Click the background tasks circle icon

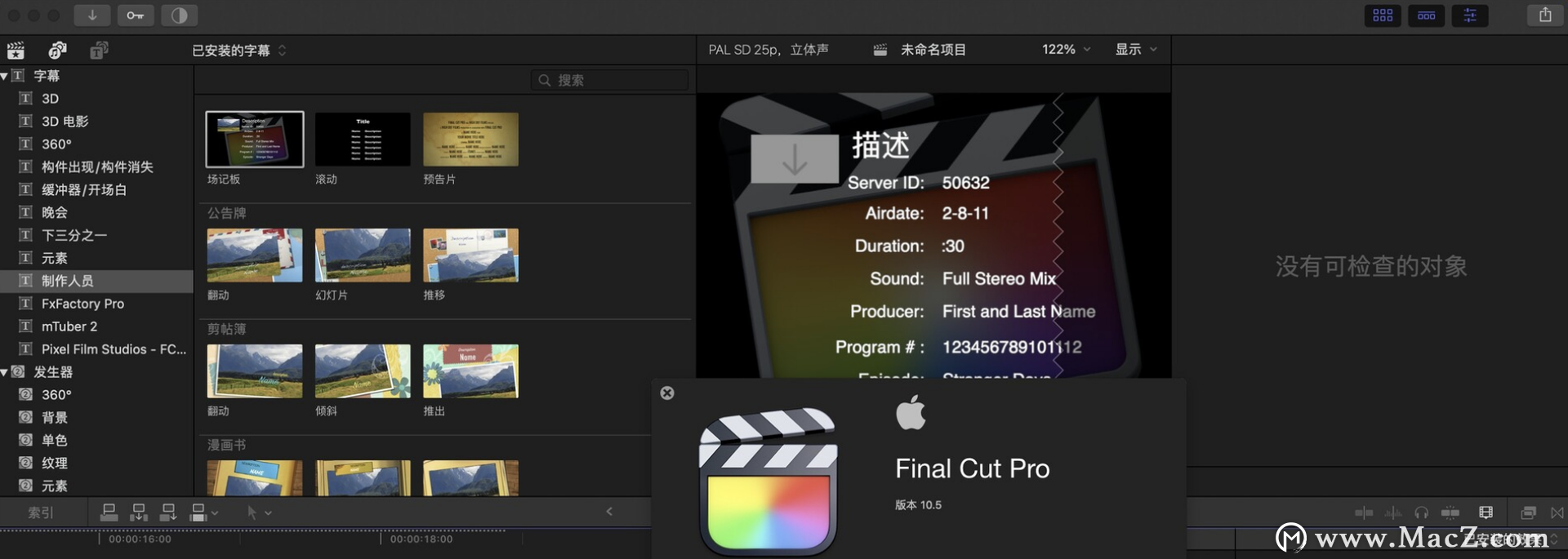(180, 15)
